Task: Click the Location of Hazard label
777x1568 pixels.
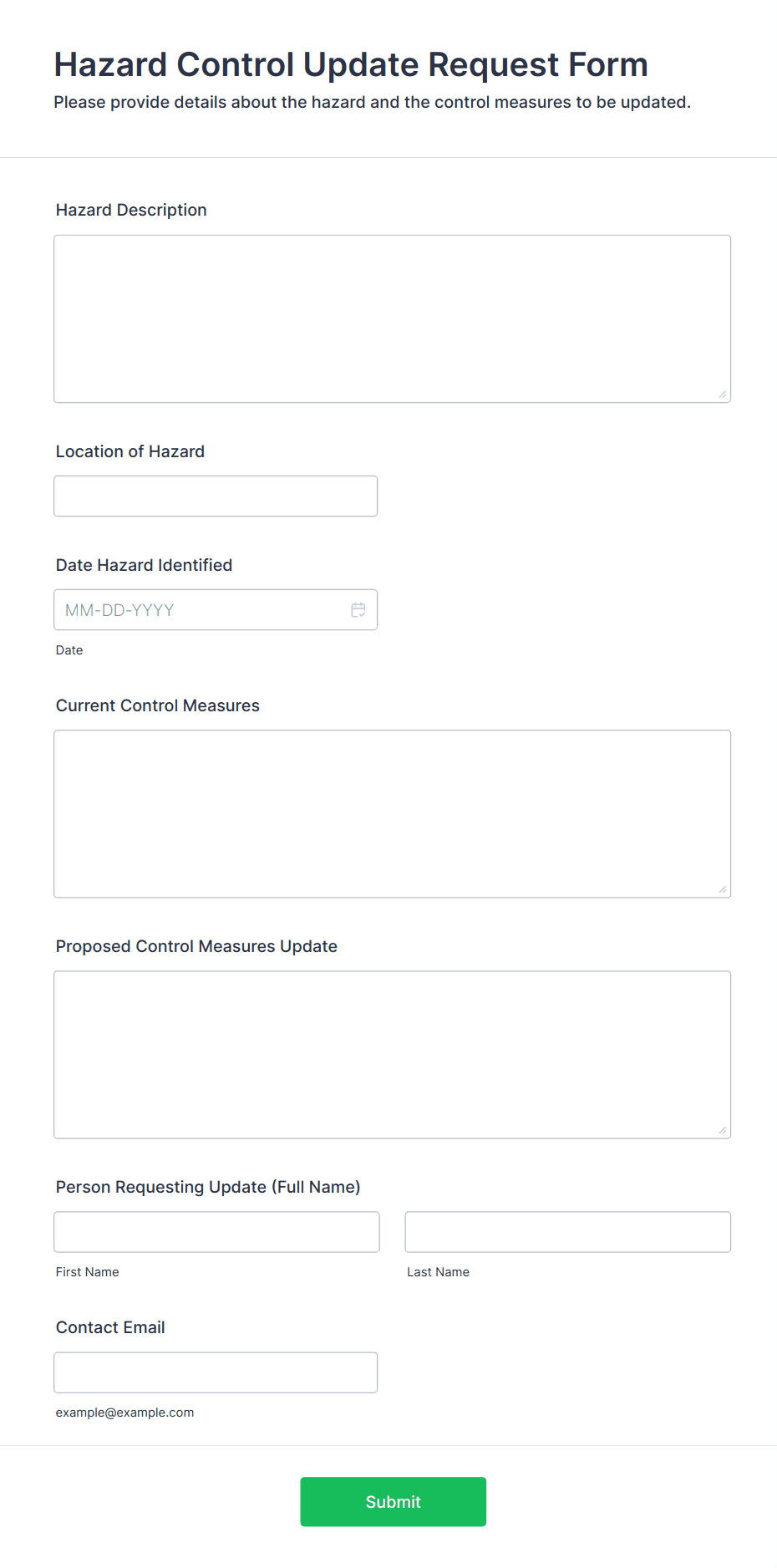Action: 130,451
